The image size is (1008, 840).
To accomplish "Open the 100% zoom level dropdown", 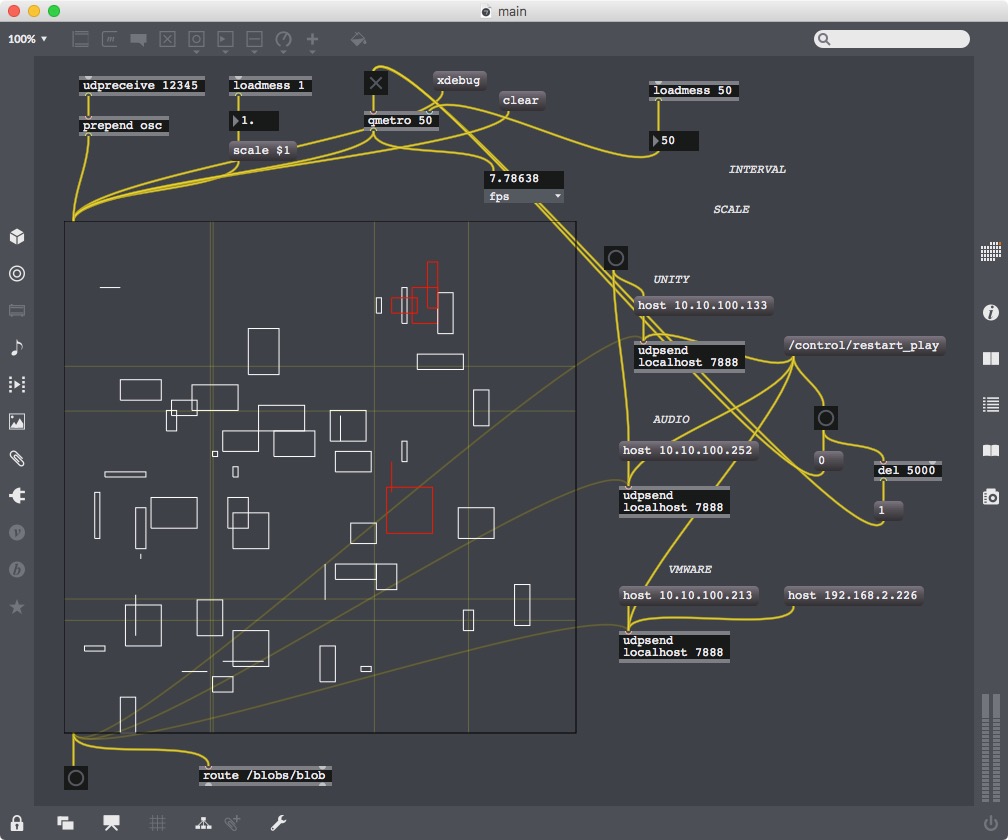I will [28, 39].
